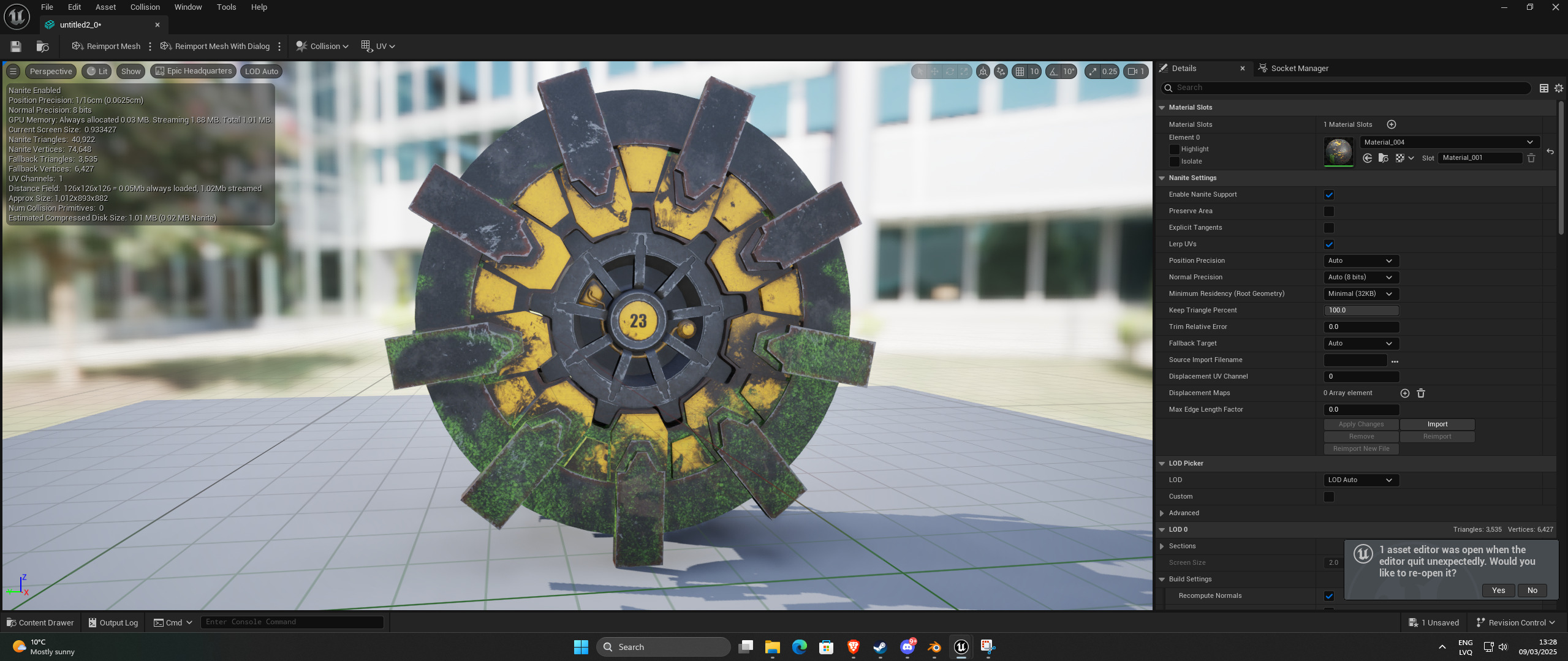Open LOD Picker LOD Auto dropdown
This screenshot has width=1568, height=661.
point(1361,480)
